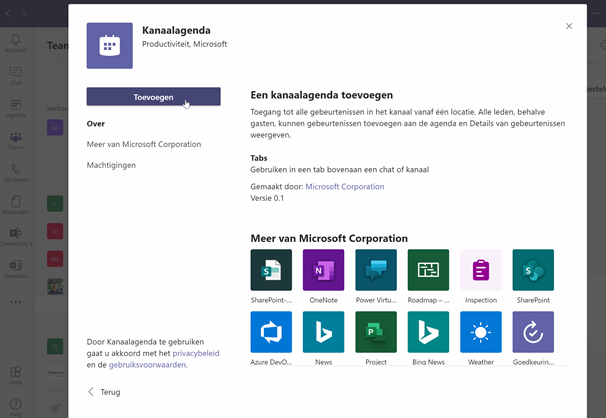Select the Machtigingen section
Screen dimensions: 606x418
point(111,165)
